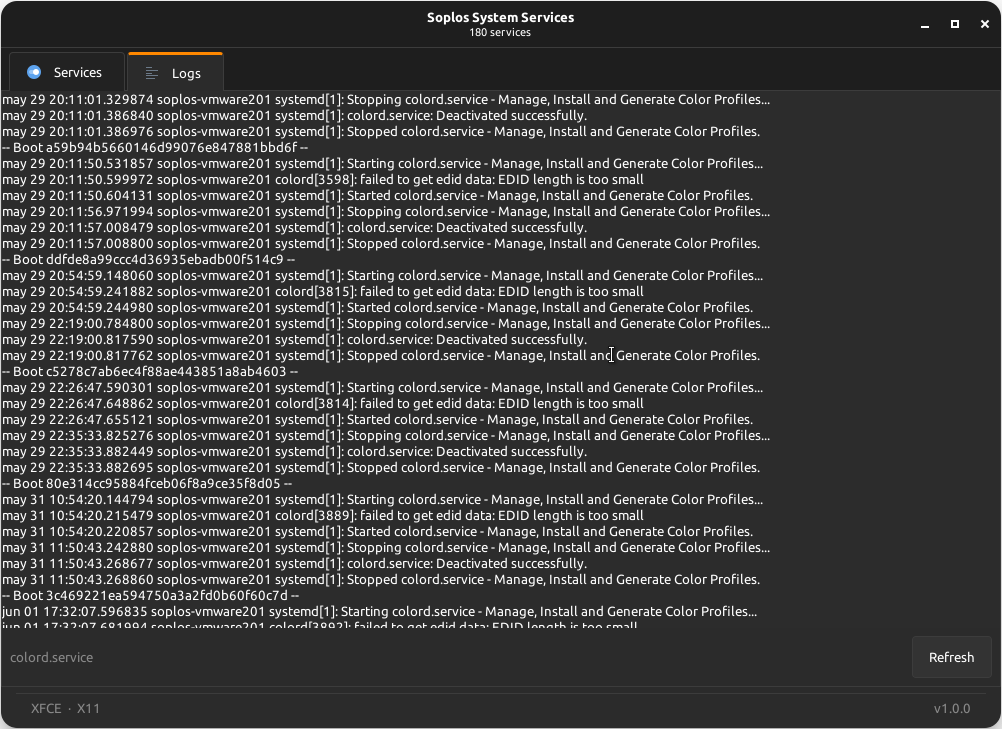Click log line at may 31 11:50:43.268860
The image size is (1002, 729).
(x=381, y=579)
